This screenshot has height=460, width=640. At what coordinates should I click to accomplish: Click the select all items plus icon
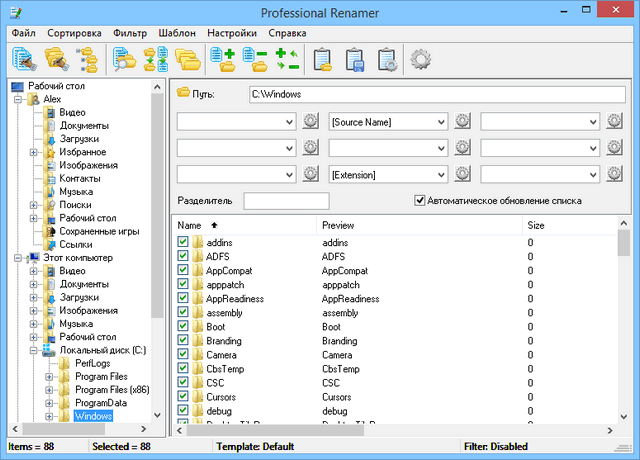[222, 60]
